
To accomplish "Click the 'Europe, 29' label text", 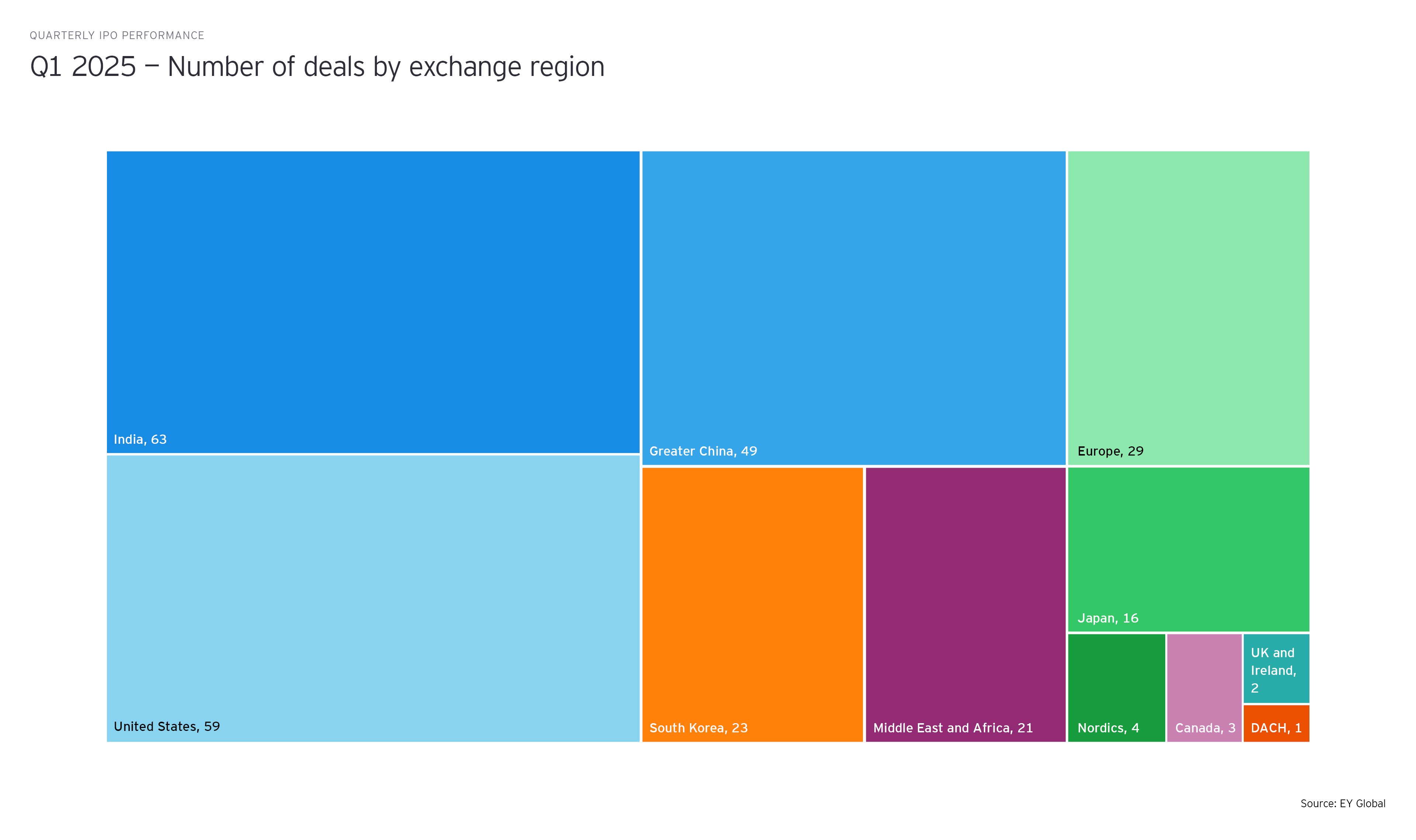I will pos(1110,452).
